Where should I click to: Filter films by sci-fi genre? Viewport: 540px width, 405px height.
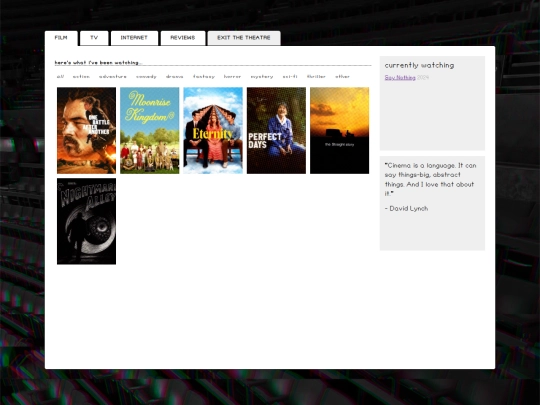pyautogui.click(x=290, y=76)
